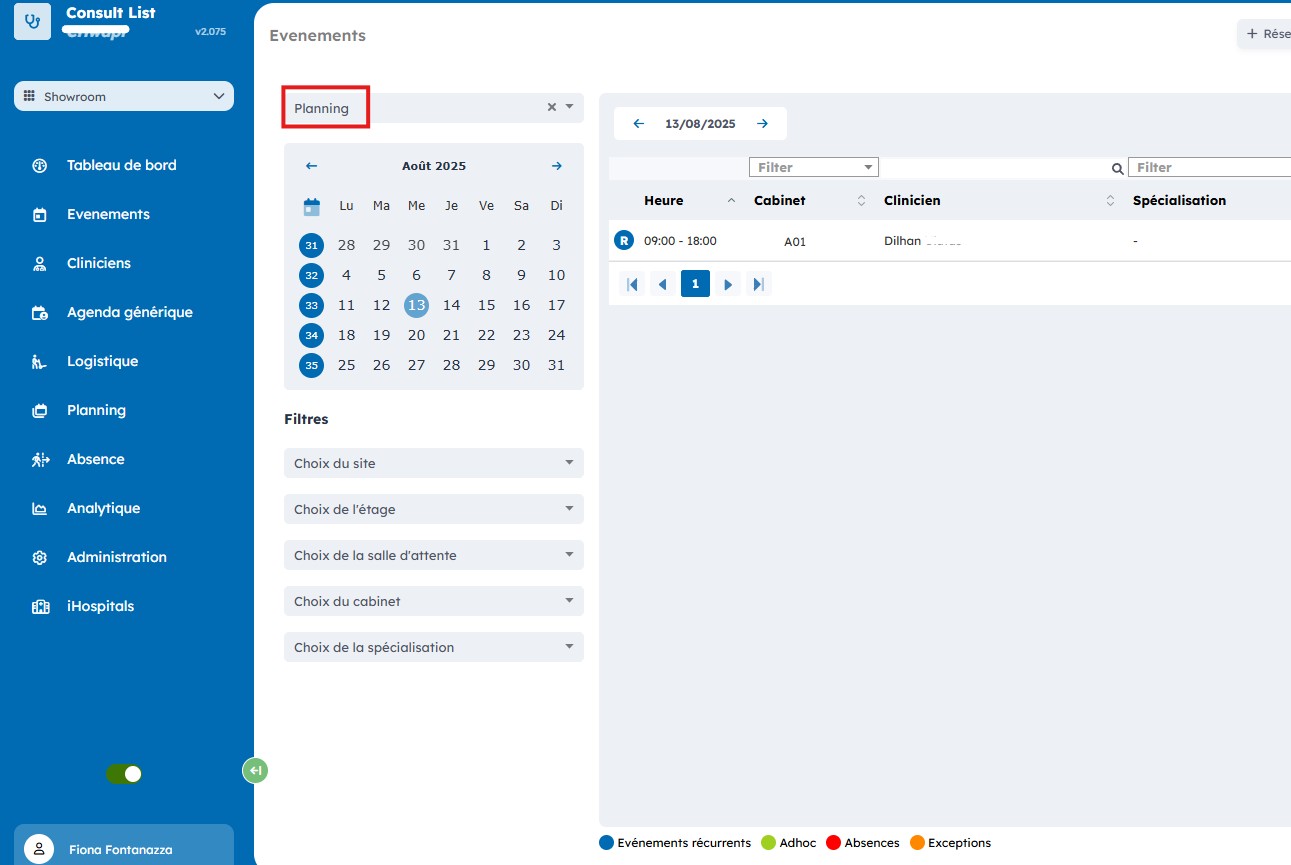Clear the Planning selection with X
Viewport: 1291px width, 865px height.
pyautogui.click(x=551, y=107)
